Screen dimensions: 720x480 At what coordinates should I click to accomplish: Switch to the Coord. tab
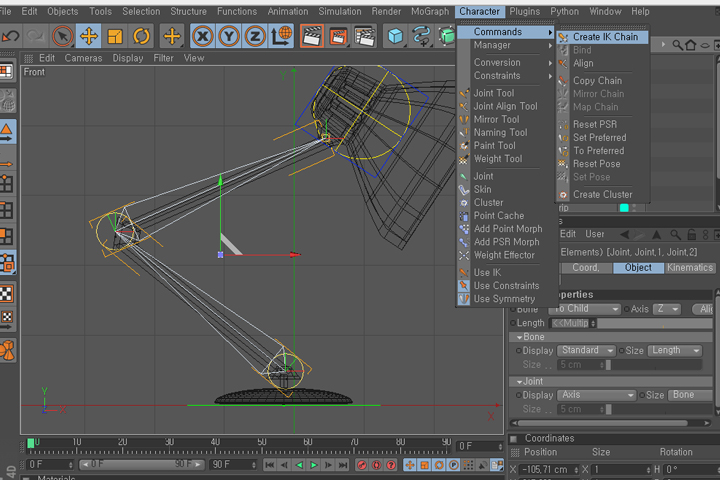(x=585, y=268)
